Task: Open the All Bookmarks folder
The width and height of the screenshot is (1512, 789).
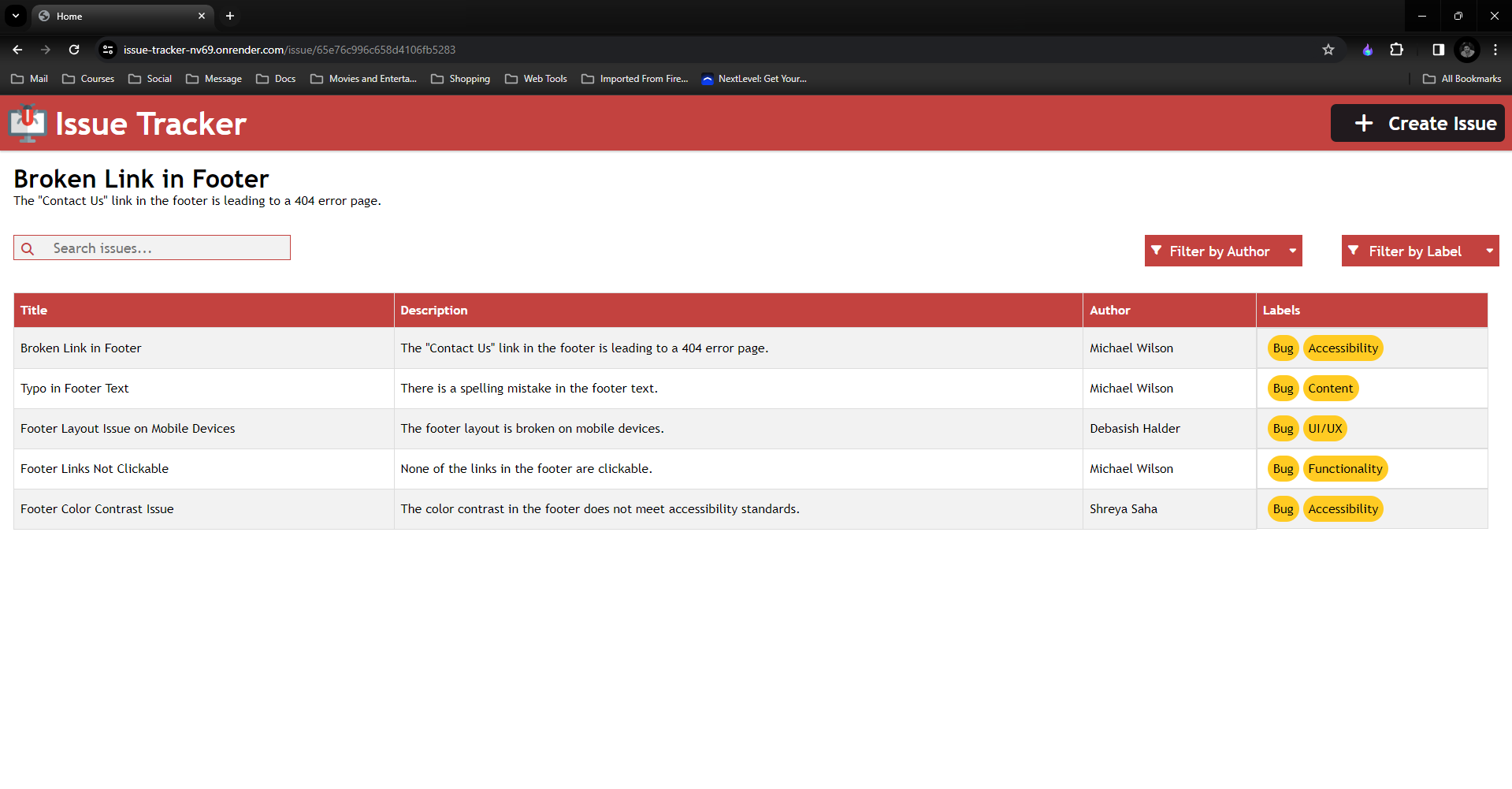Action: 1462,79
